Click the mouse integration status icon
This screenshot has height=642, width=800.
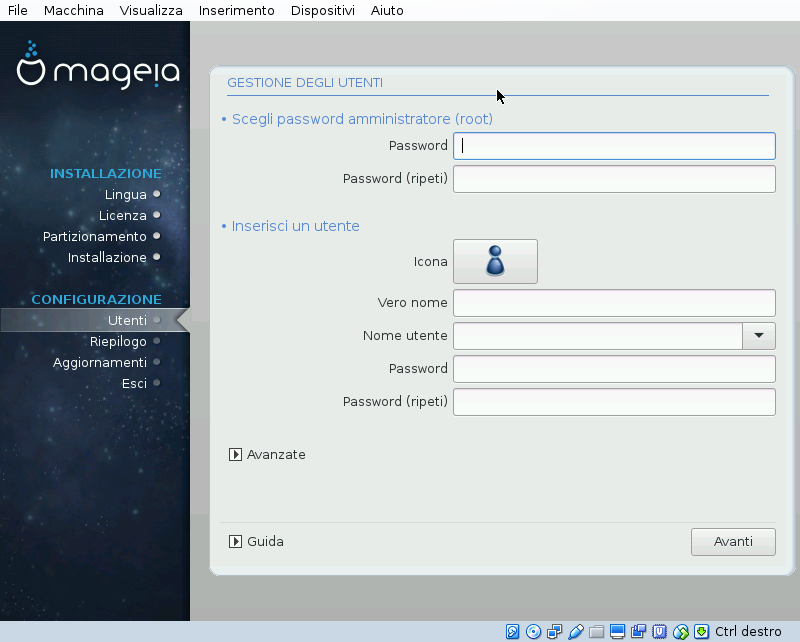[681, 632]
